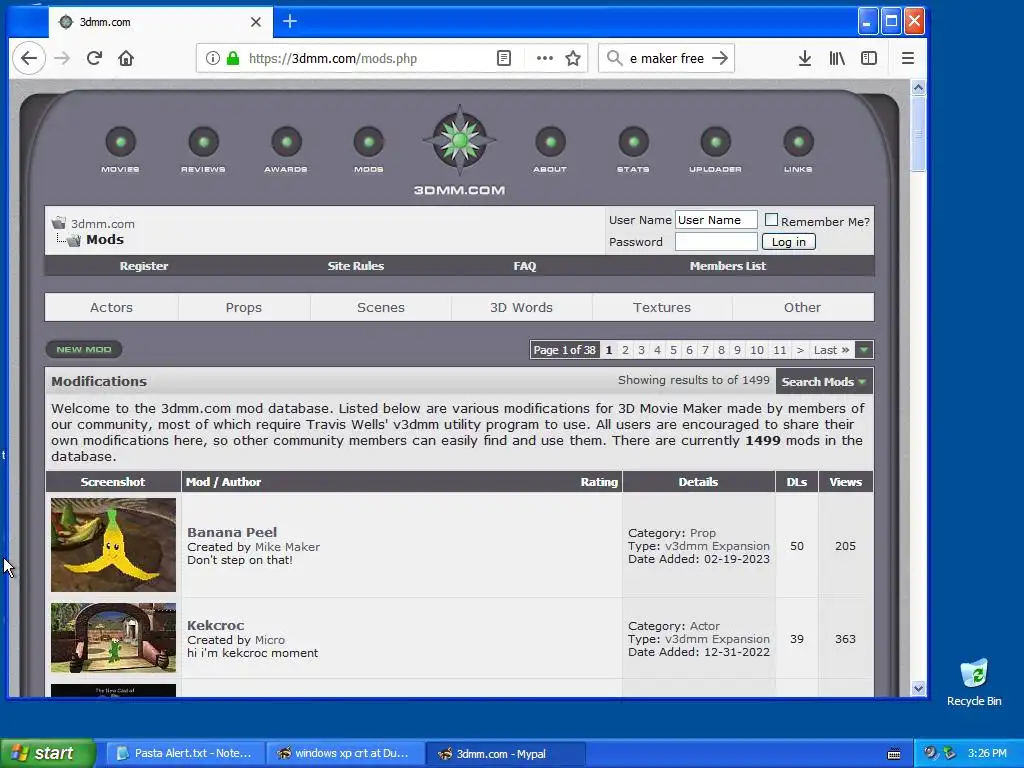The image size is (1024, 768).
Task: Switch to windows xp crt taskbar item
Action: pyautogui.click(x=345, y=753)
